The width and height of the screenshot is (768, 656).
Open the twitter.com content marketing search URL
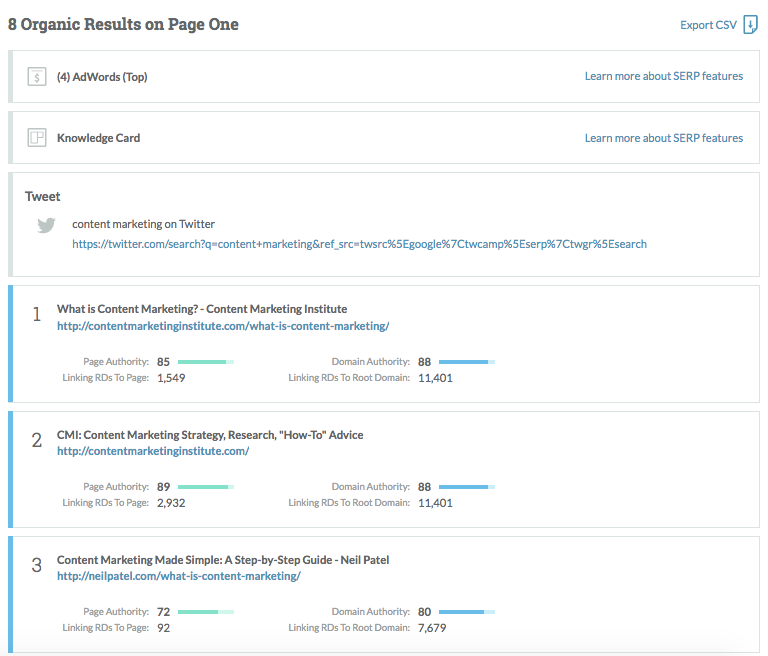(360, 244)
